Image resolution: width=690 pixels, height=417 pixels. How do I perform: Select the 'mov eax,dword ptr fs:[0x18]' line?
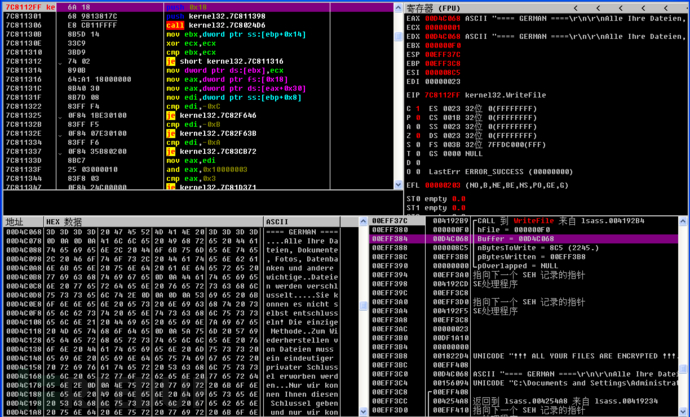[227, 79]
